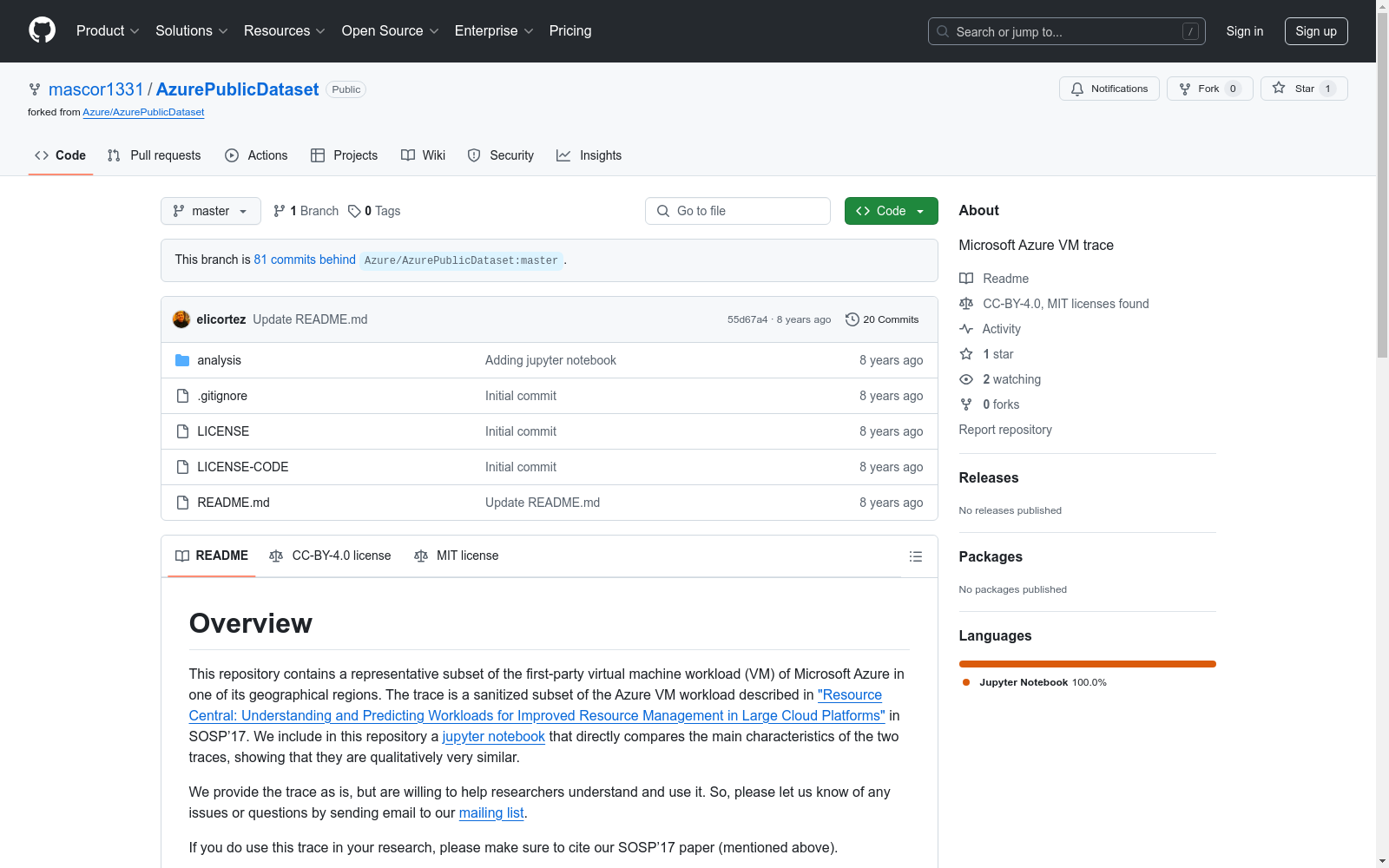Click the Sign in link
This screenshot has height=868, width=1389.
click(1245, 31)
